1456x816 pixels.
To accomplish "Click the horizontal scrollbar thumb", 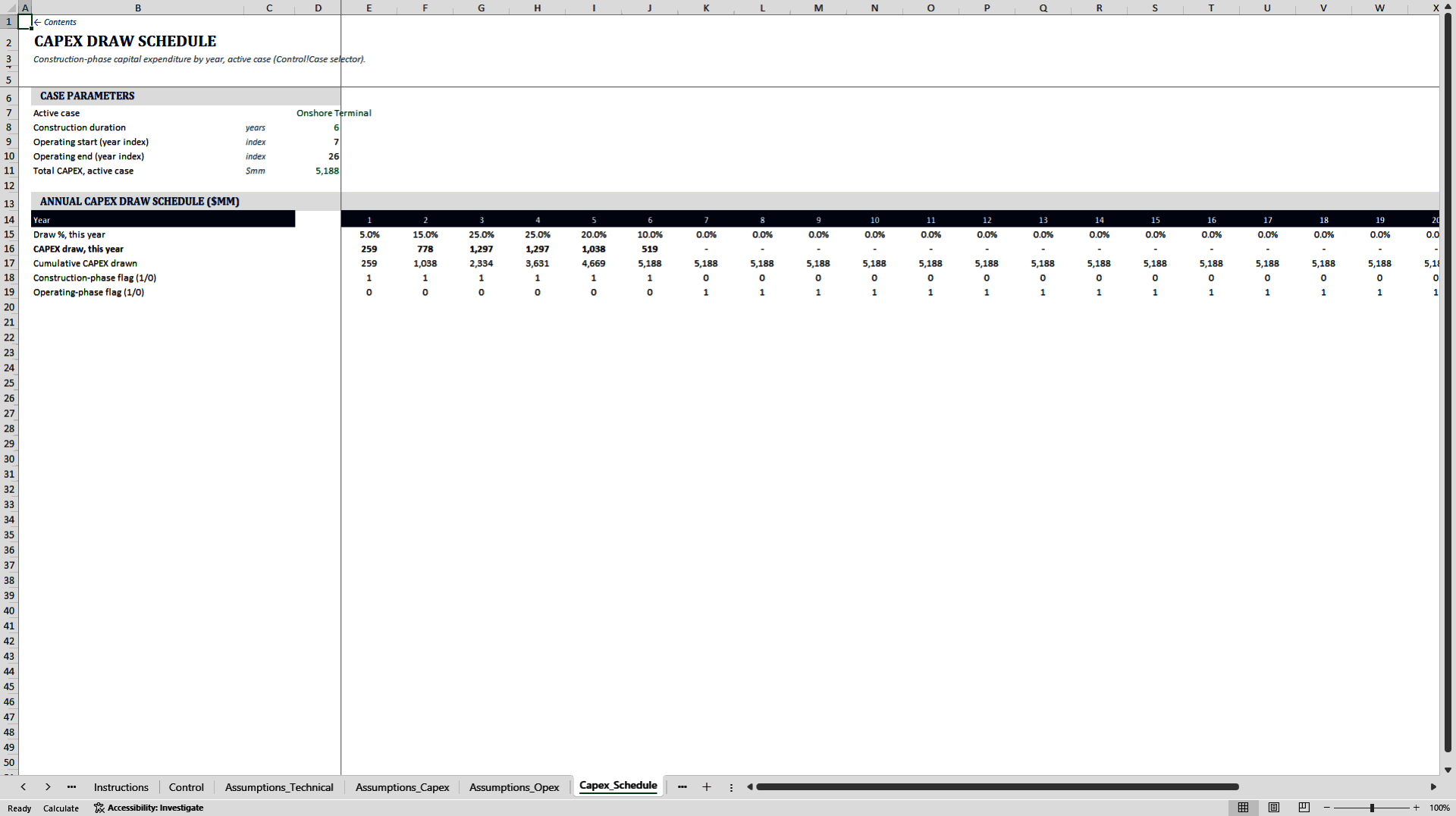I will tap(997, 787).
